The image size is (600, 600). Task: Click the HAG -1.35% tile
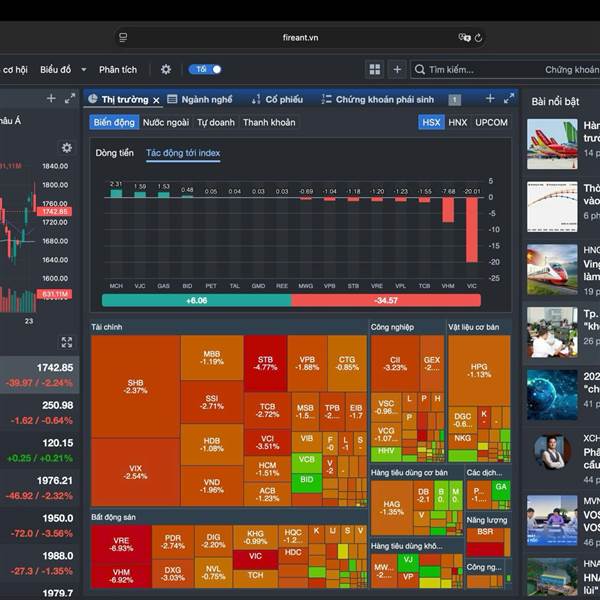pos(391,507)
